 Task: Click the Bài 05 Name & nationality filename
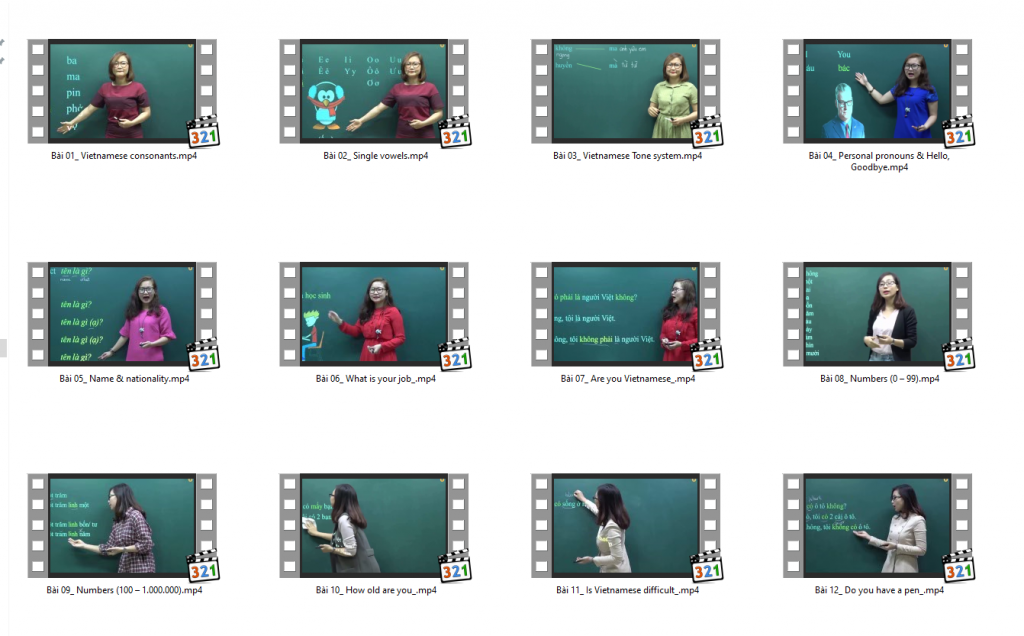tap(124, 379)
